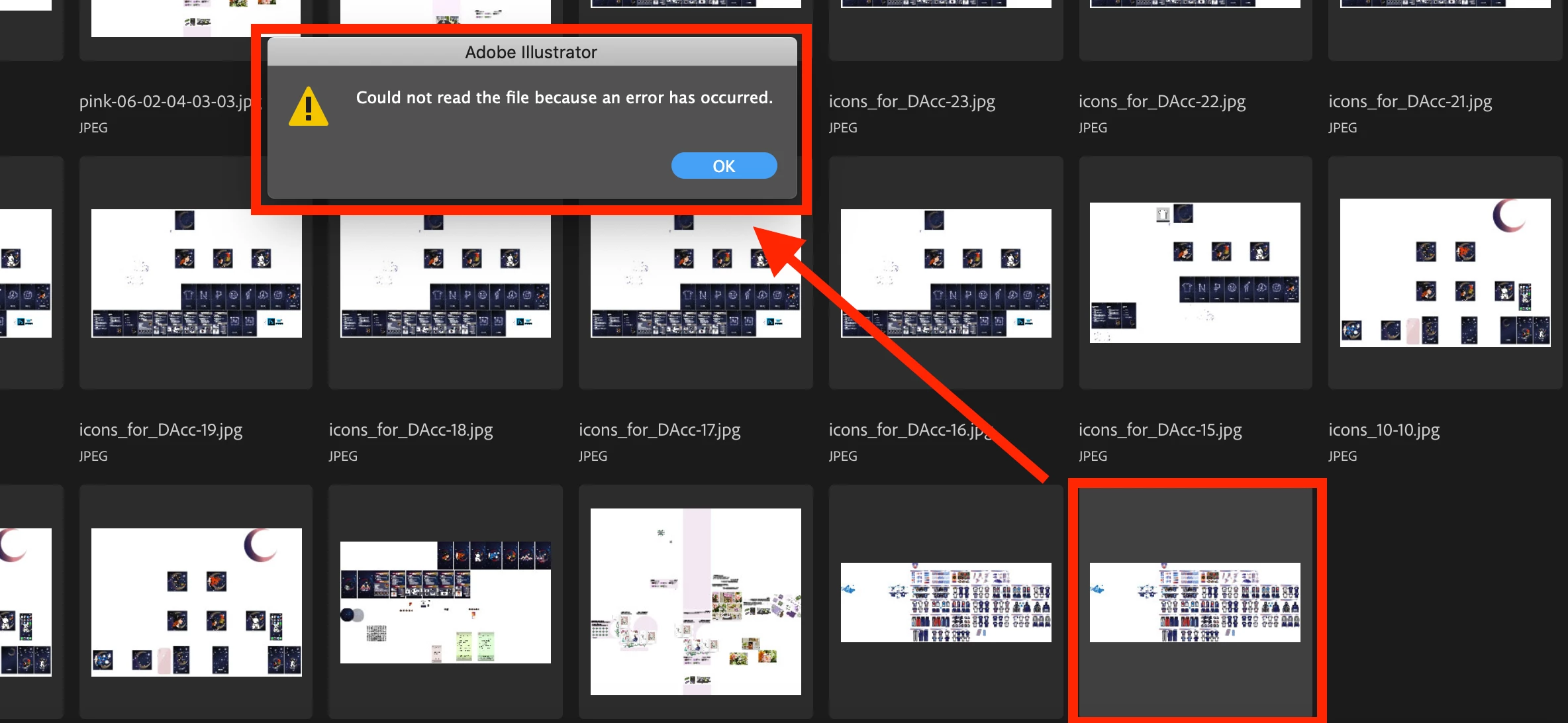Open the highlighted thumbnail in the red box
1568x723 pixels.
[1195, 602]
